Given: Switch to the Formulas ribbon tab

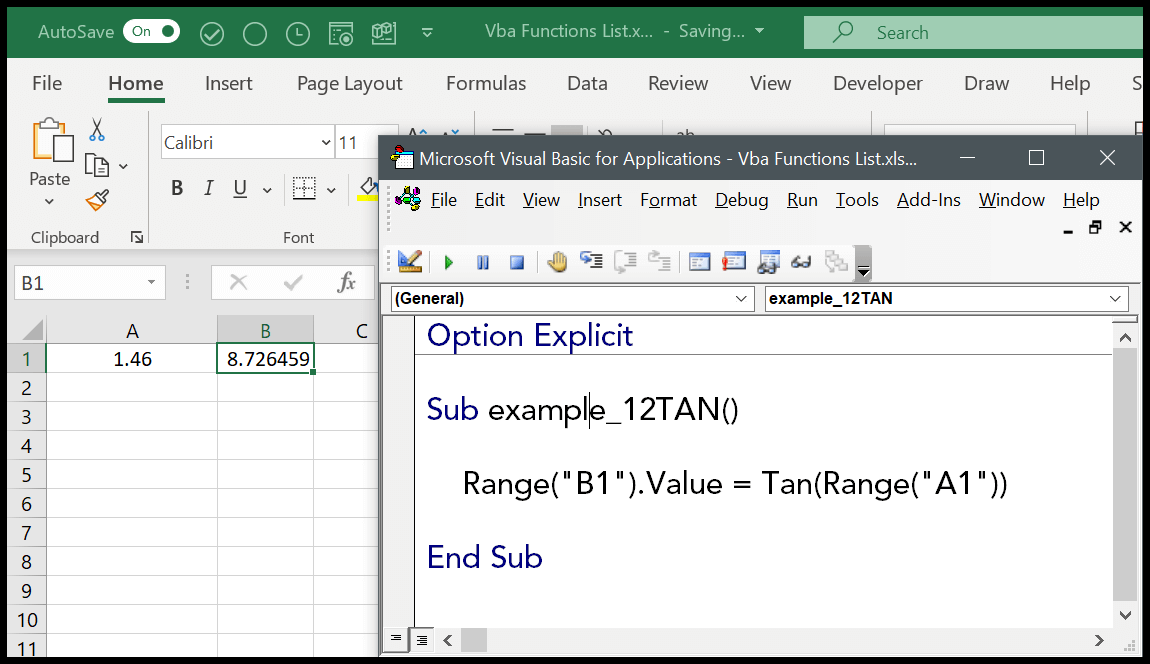Looking at the screenshot, I should [x=486, y=84].
